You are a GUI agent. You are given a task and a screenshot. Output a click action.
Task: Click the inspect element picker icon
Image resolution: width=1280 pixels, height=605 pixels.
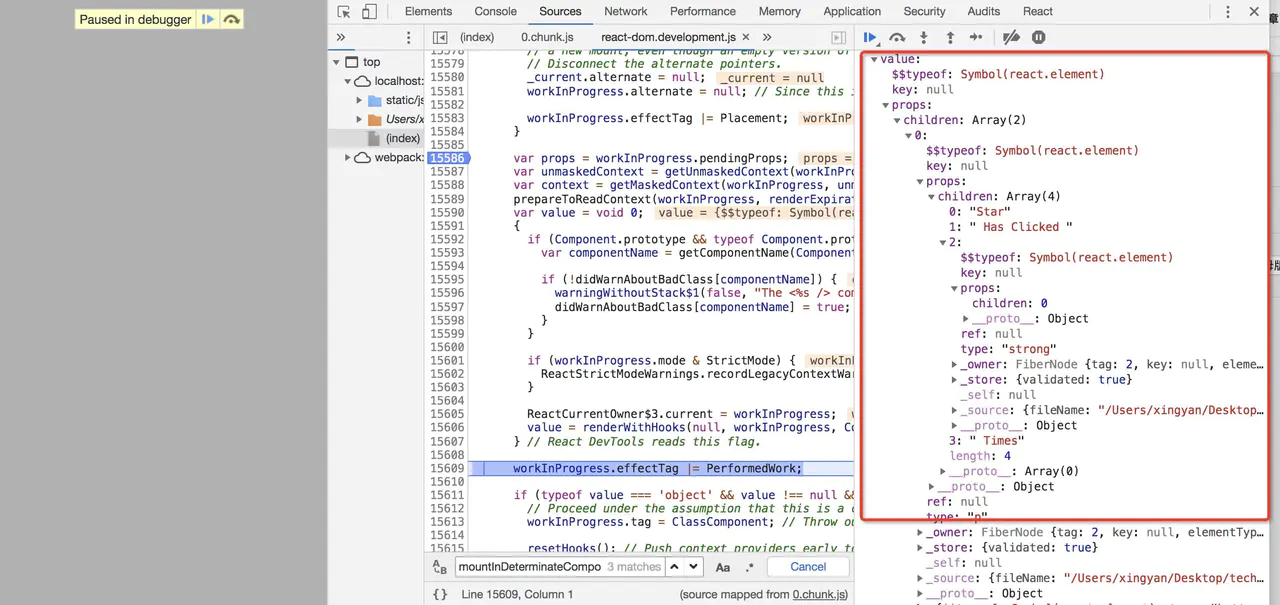click(x=344, y=12)
